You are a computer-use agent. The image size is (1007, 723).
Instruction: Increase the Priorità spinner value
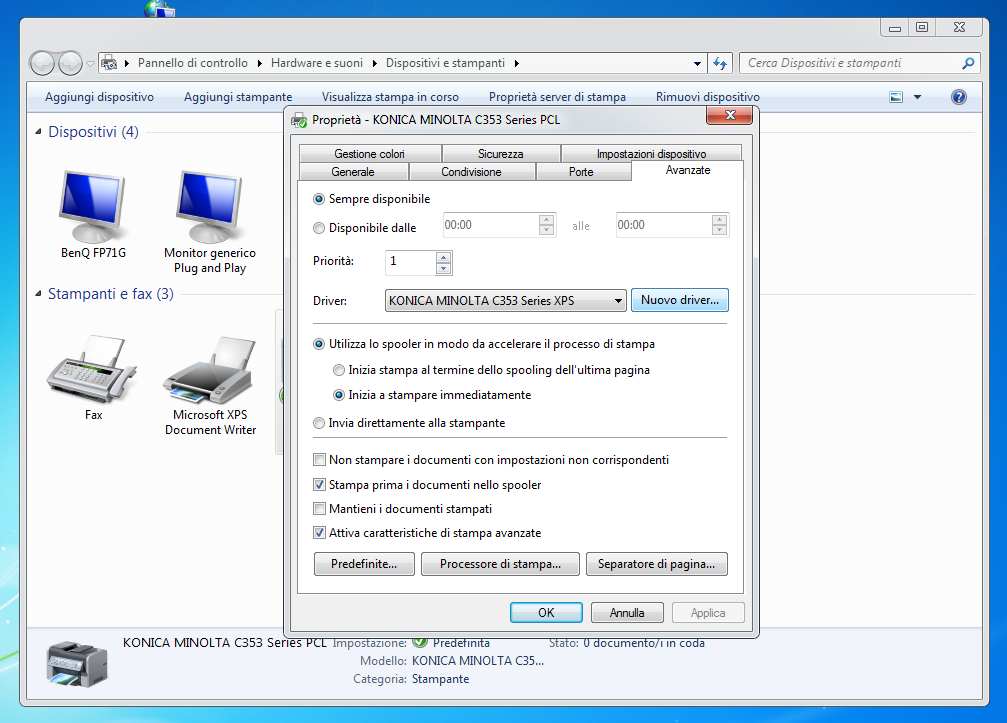click(x=444, y=257)
